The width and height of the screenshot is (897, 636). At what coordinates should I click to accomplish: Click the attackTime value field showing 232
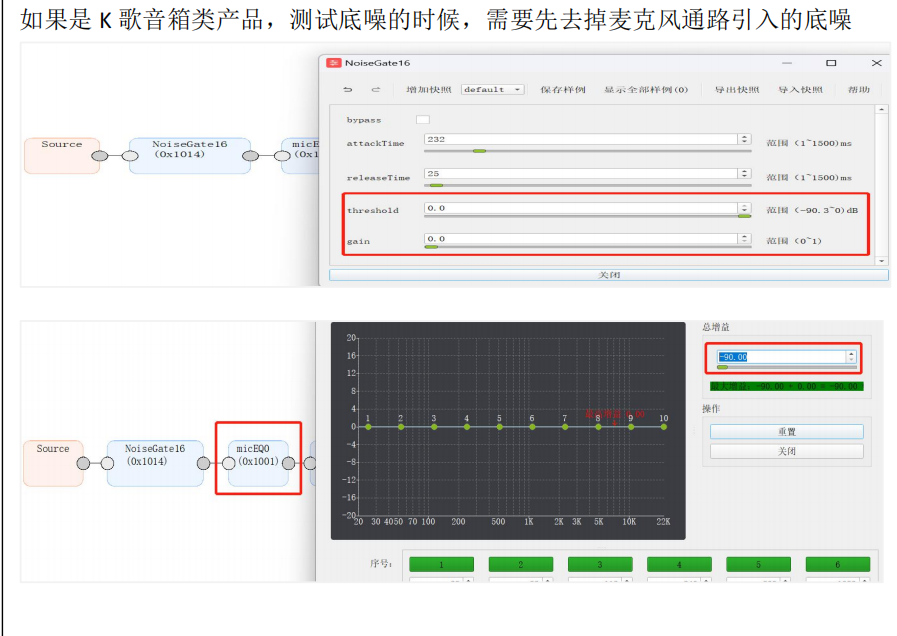(581, 139)
